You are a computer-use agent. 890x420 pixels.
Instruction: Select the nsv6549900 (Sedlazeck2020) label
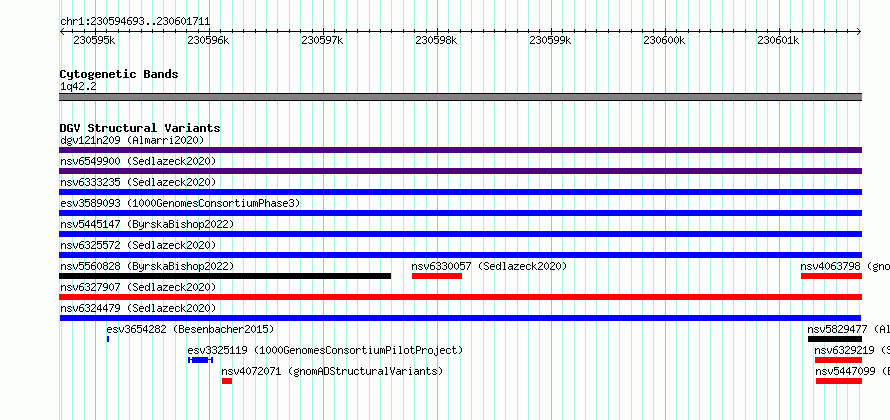point(138,161)
